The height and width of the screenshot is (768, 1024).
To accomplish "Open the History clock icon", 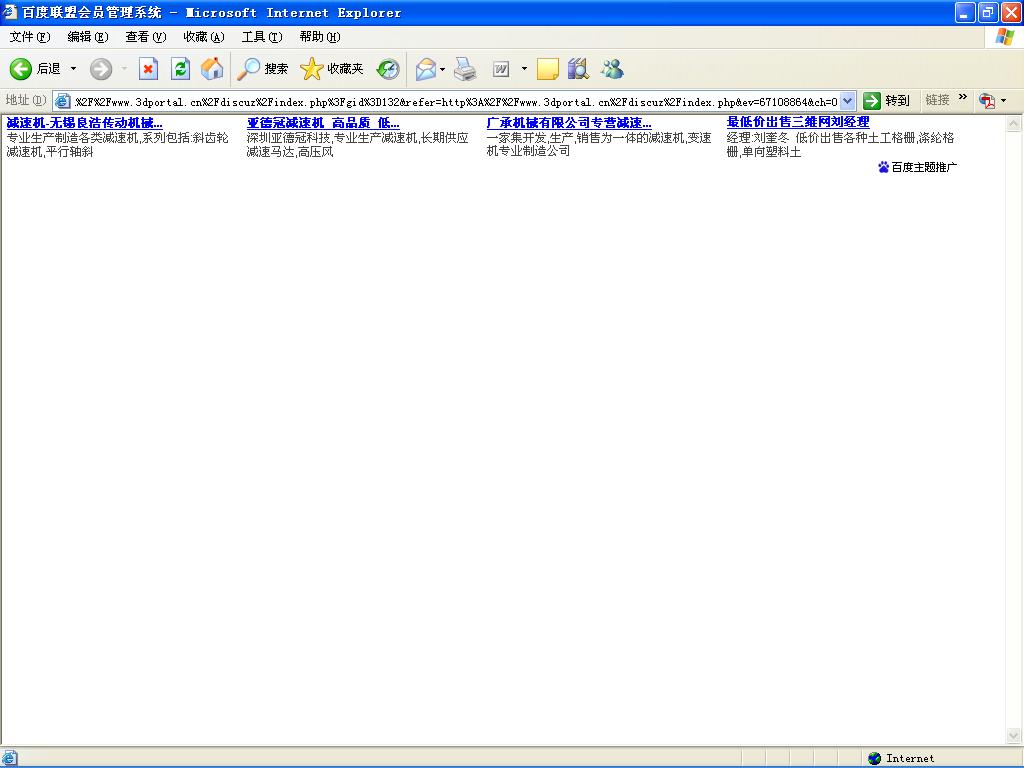I will click(388, 69).
